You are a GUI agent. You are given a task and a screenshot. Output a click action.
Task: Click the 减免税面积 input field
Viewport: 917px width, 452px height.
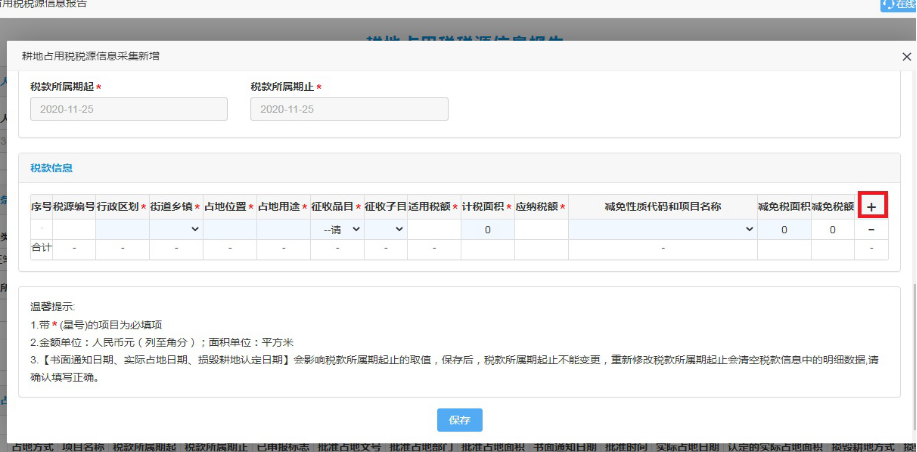[784, 229]
